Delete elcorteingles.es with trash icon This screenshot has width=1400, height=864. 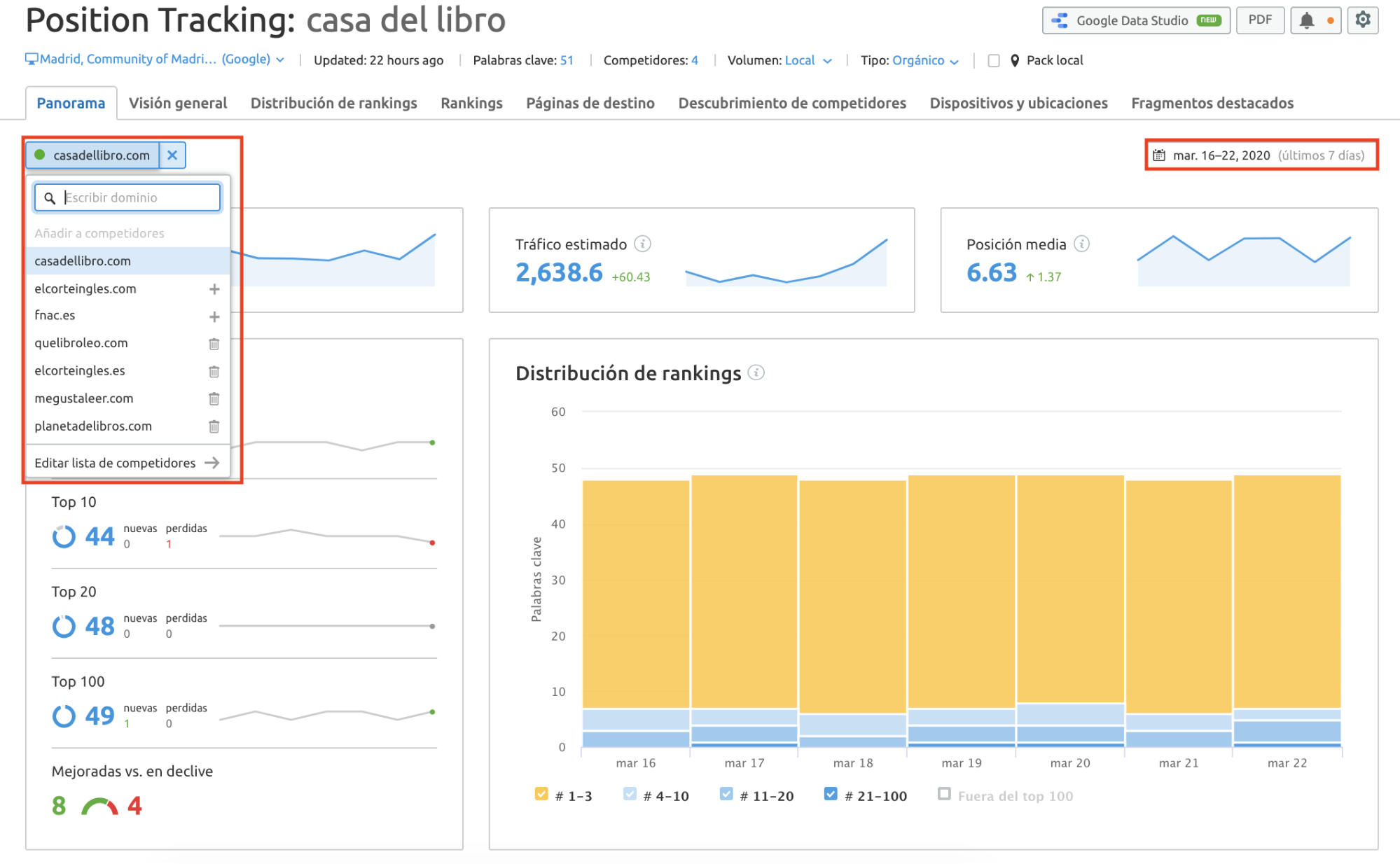[214, 371]
